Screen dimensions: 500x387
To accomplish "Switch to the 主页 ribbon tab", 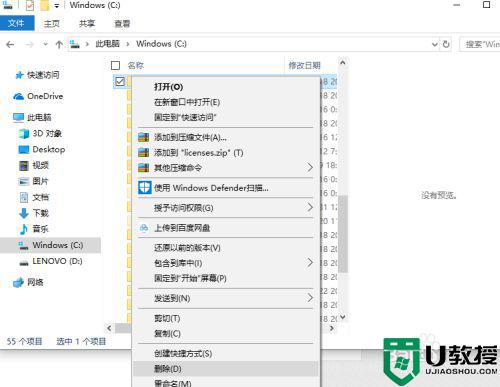I will (x=52, y=24).
